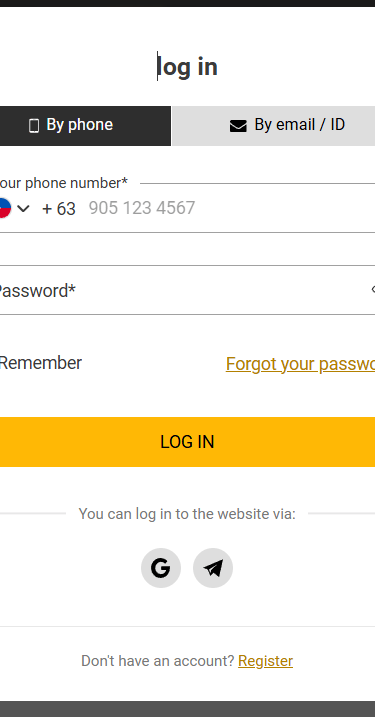Click the phone icon on By phone tab
The height and width of the screenshot is (717, 375).
tap(34, 125)
